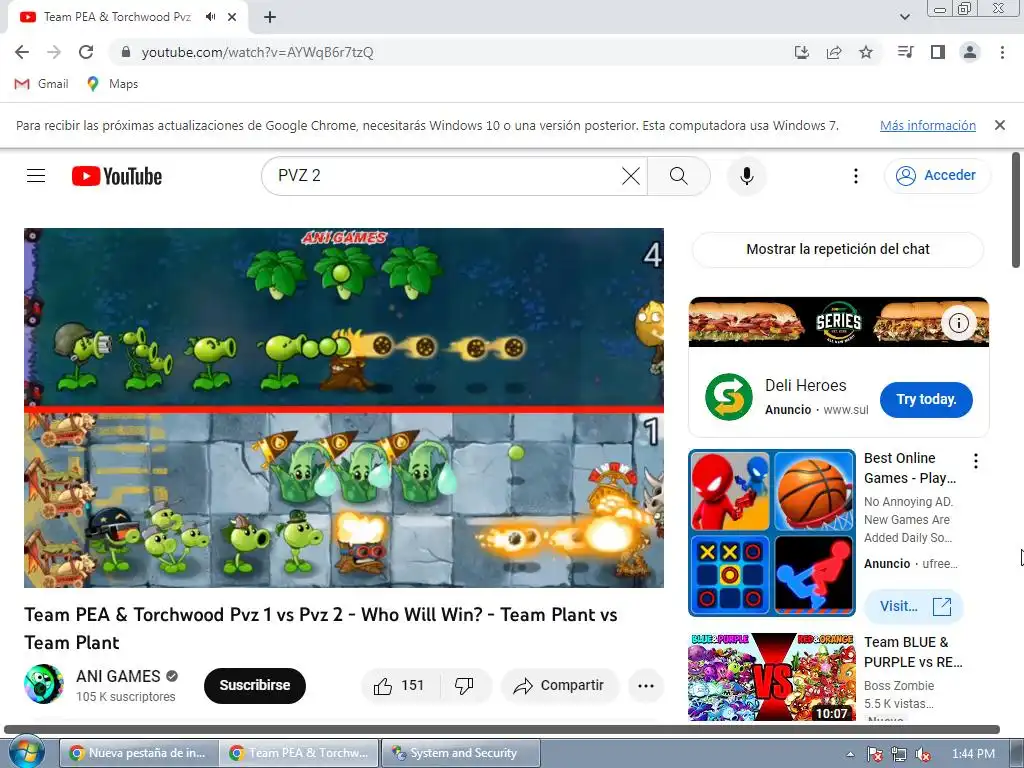Switch to Nueva pestaña taskbar item
This screenshot has width=1024, height=768.
[x=138, y=753]
